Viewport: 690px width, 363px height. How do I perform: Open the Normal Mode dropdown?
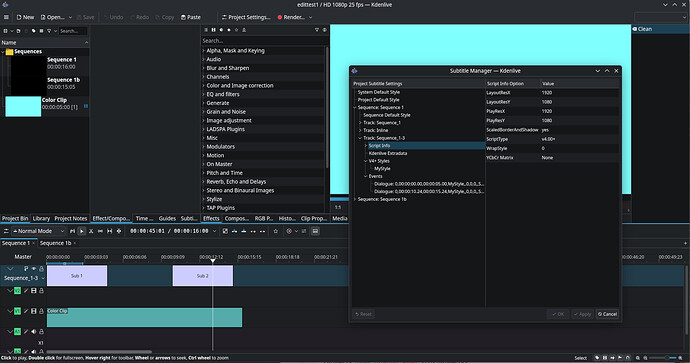(38, 231)
